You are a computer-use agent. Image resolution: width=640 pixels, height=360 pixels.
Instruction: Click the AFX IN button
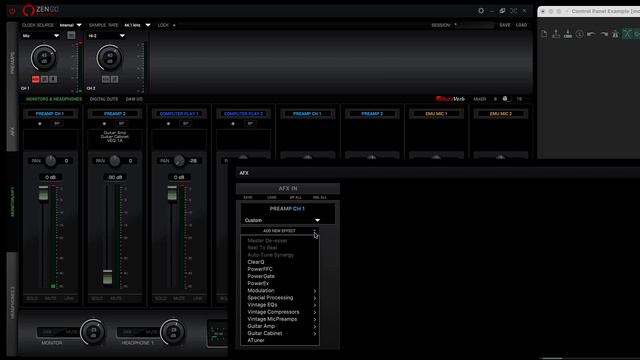tap(288, 188)
